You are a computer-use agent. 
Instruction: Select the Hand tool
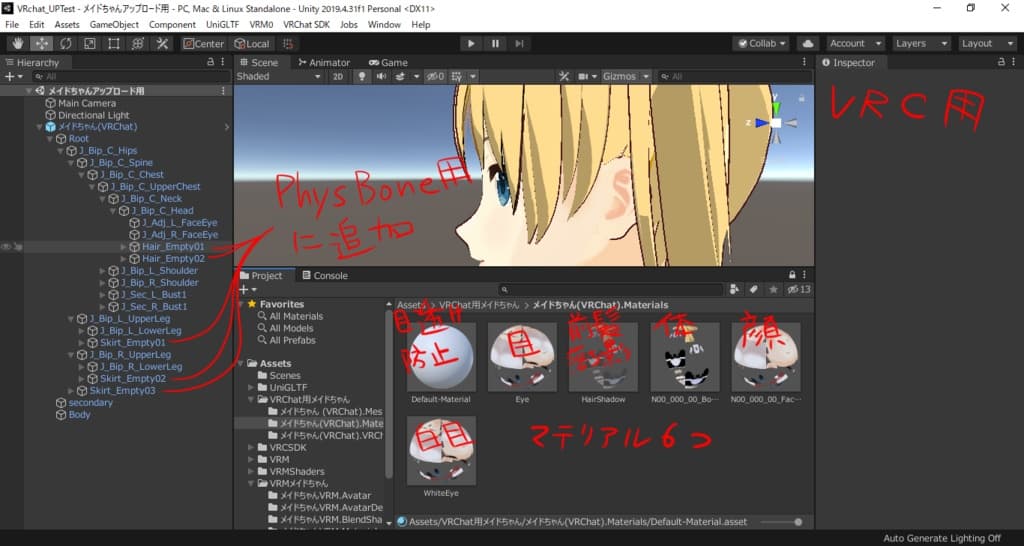18,44
